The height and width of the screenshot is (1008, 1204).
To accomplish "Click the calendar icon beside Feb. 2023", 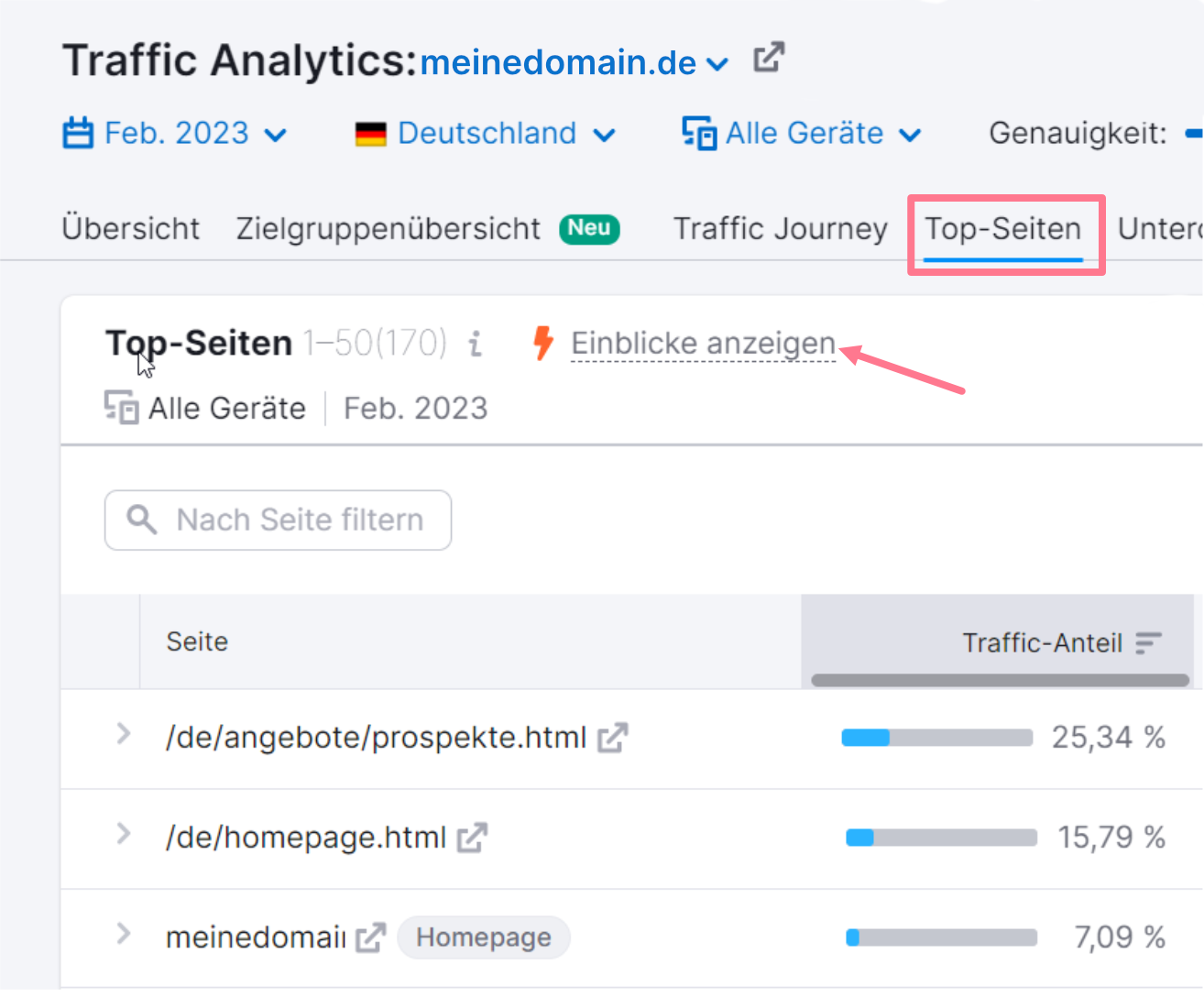I will (78, 134).
